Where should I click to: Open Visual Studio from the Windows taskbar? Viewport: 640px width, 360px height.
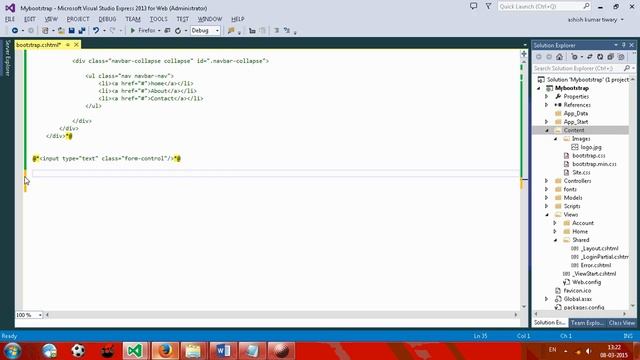coord(135,351)
